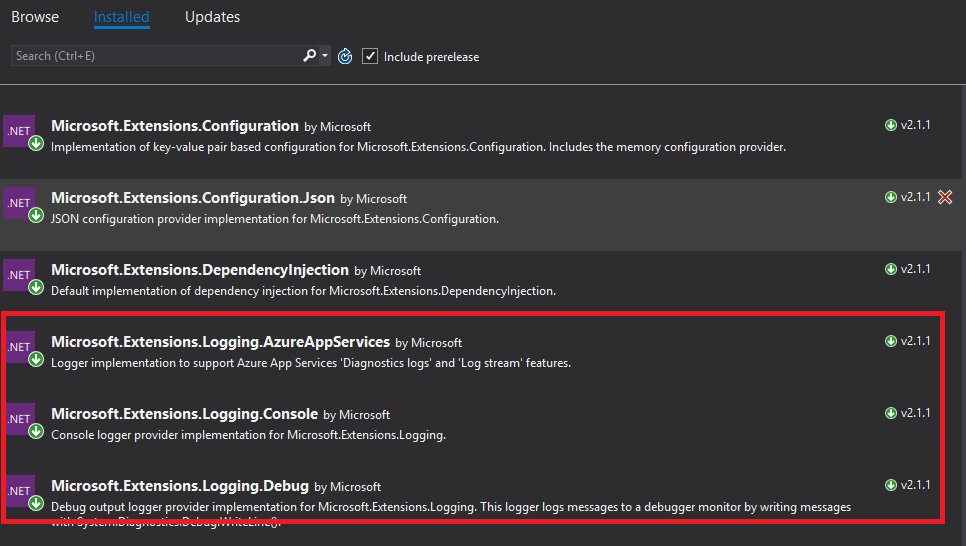Toggle the Include prerelease checkbox
This screenshot has width=966, height=546.
(370, 56)
